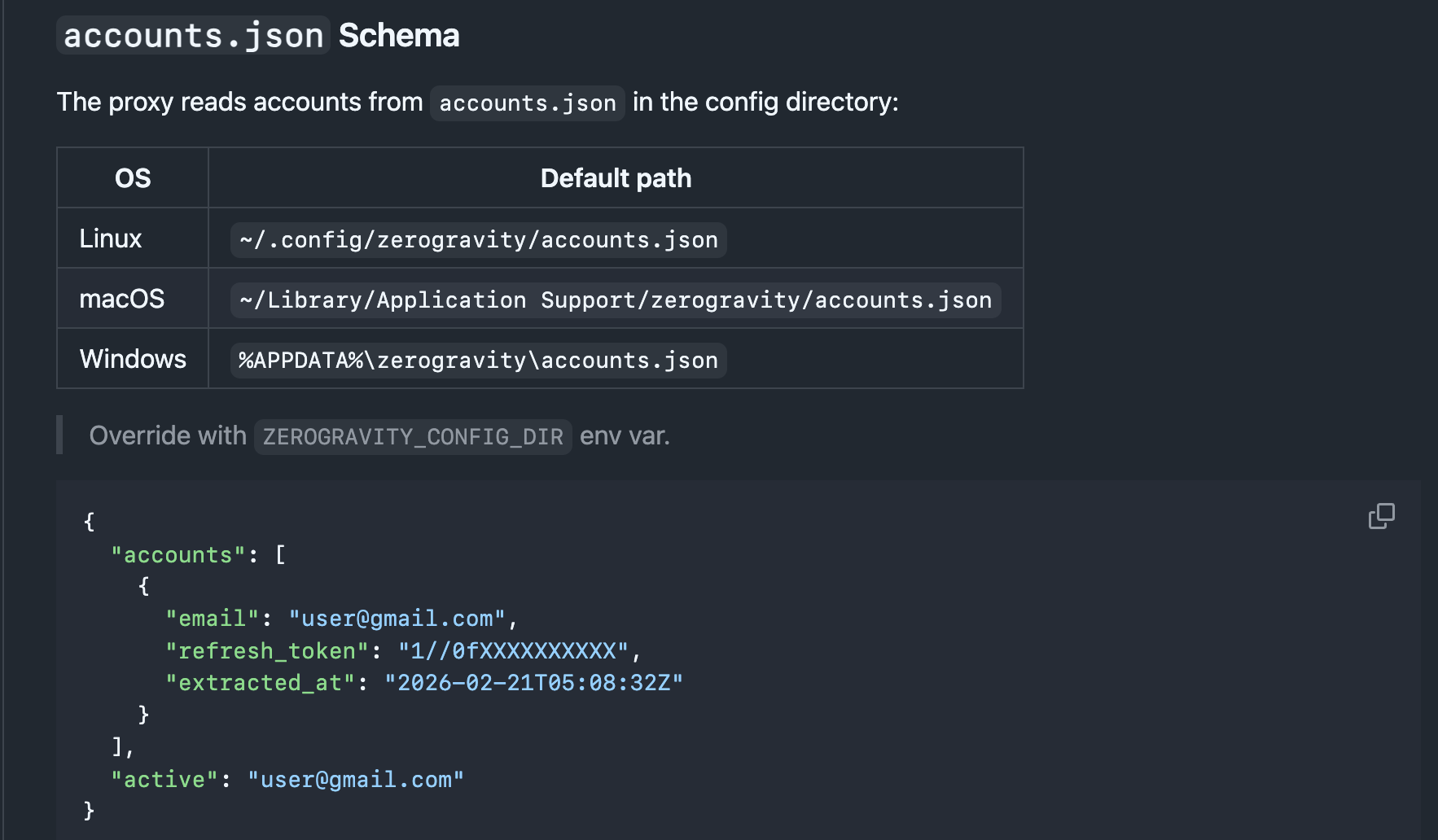Click the Linux accounts.json path code

[479, 240]
